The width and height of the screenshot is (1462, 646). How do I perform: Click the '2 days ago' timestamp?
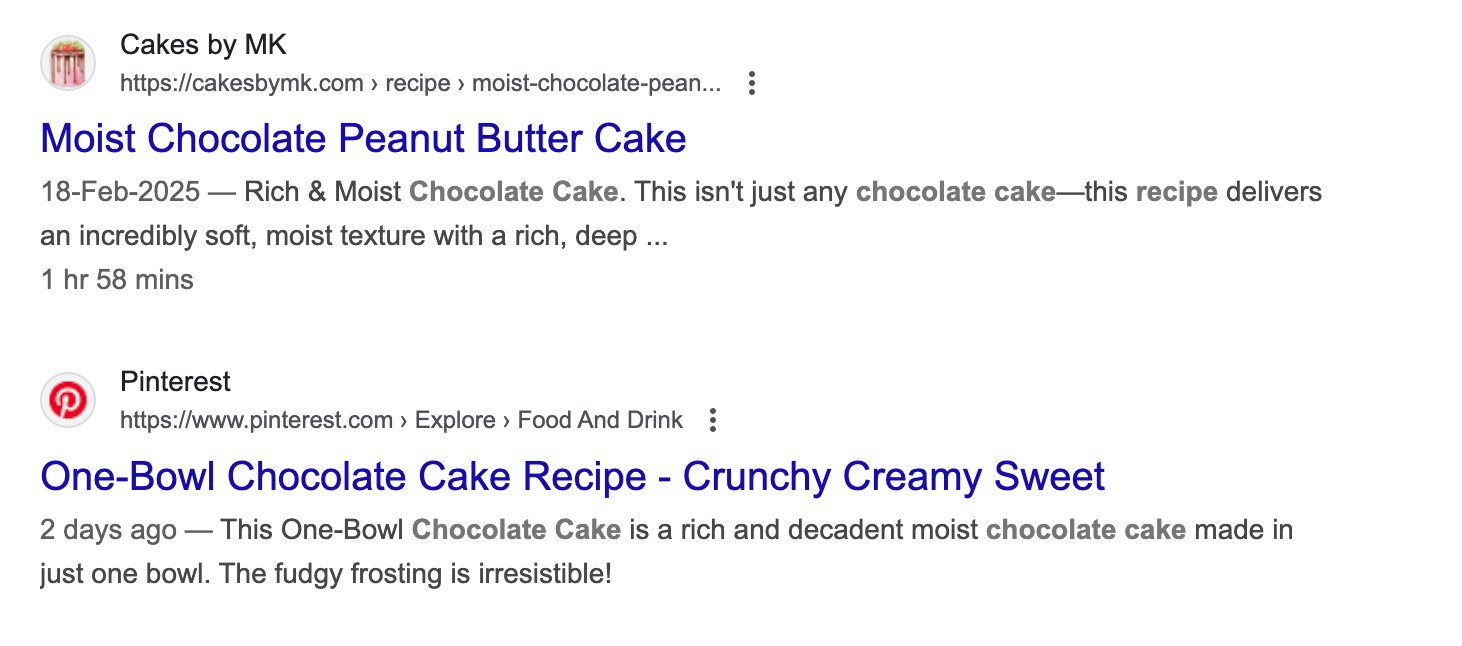(109, 529)
